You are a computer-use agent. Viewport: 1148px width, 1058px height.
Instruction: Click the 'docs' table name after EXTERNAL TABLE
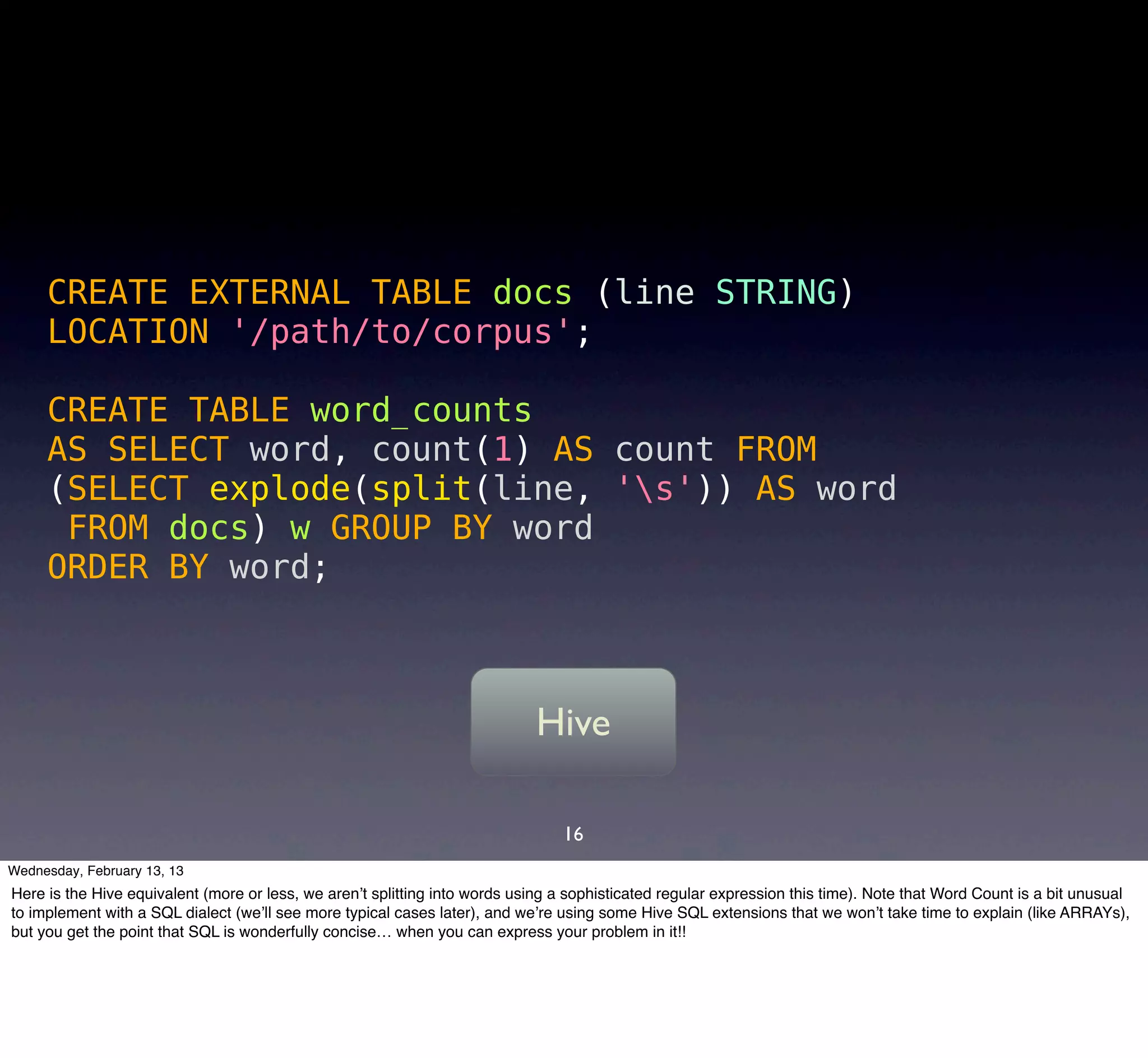533,293
